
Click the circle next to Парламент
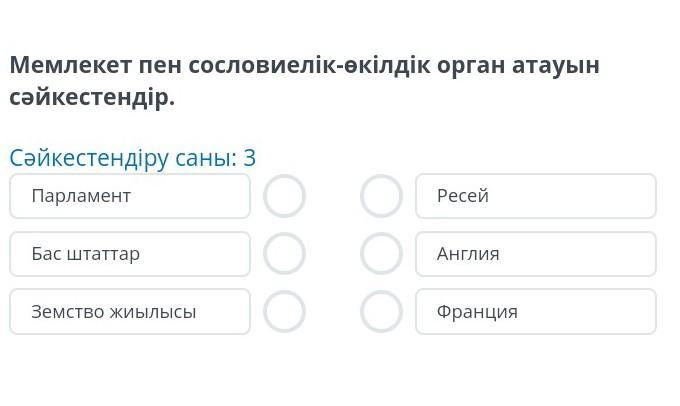[284, 196]
